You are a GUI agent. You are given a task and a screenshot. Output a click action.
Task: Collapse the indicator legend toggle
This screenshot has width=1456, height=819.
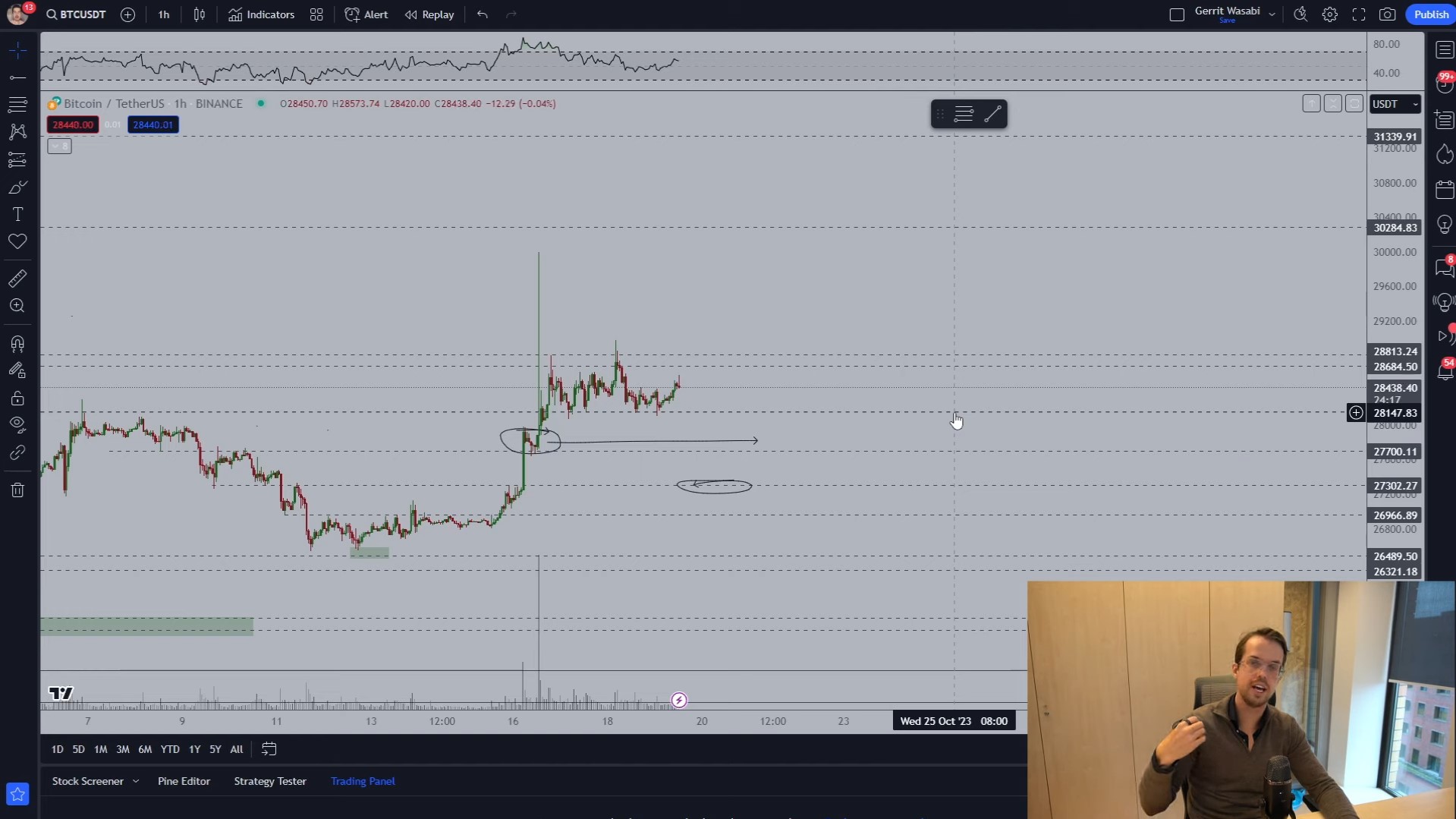(59, 146)
